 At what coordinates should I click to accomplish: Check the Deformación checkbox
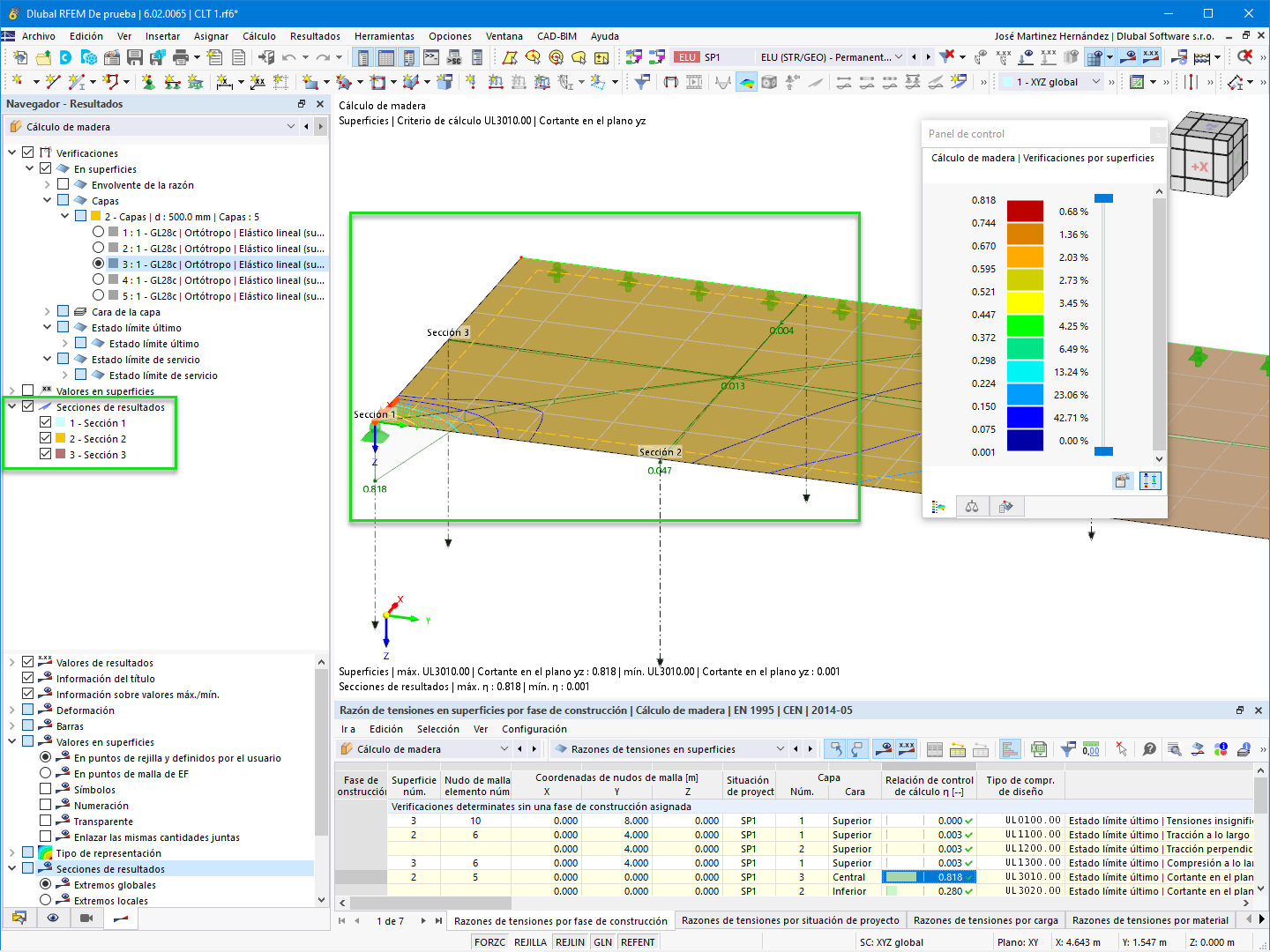[x=28, y=710]
